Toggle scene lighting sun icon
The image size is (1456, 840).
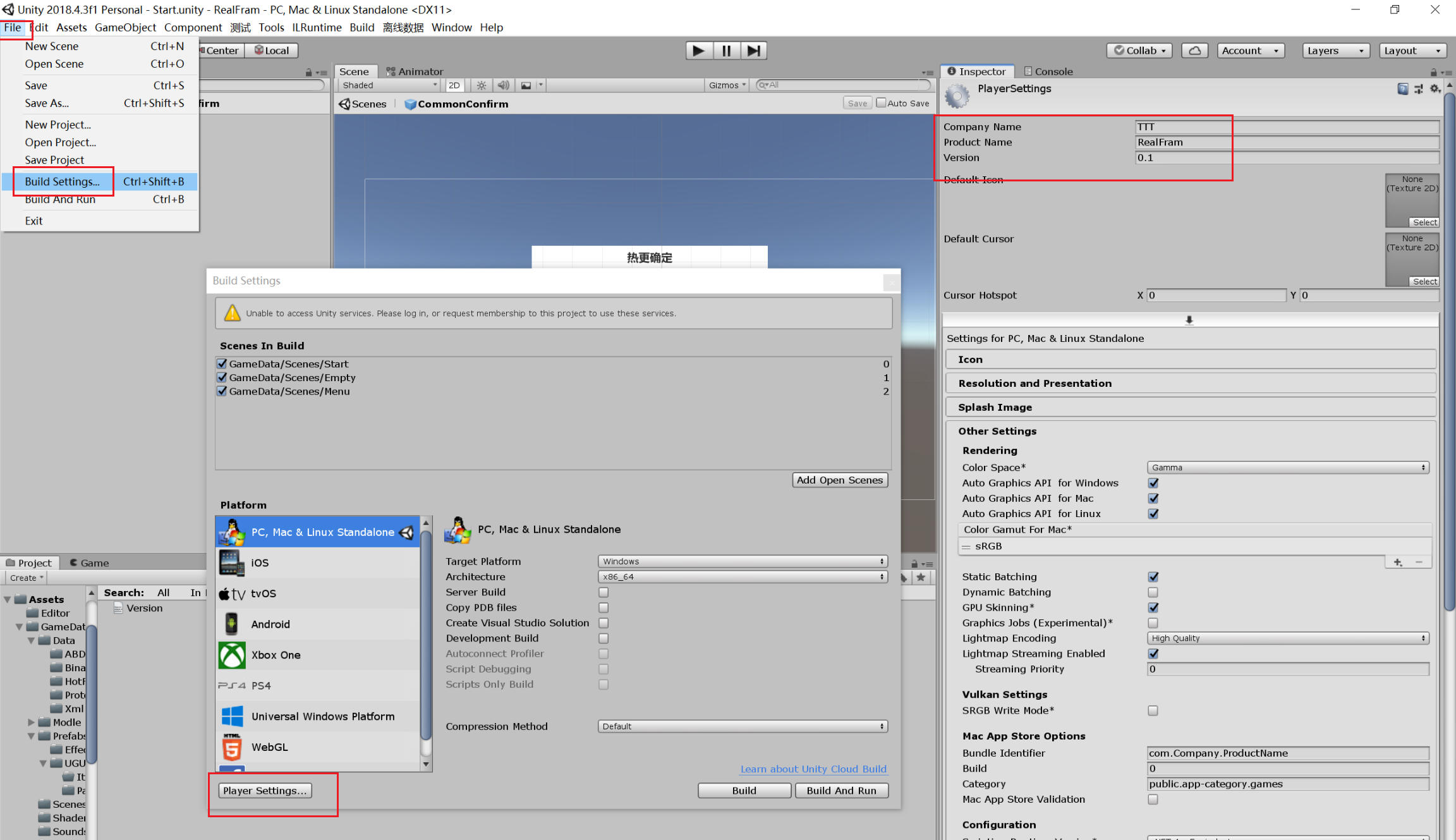[x=482, y=85]
